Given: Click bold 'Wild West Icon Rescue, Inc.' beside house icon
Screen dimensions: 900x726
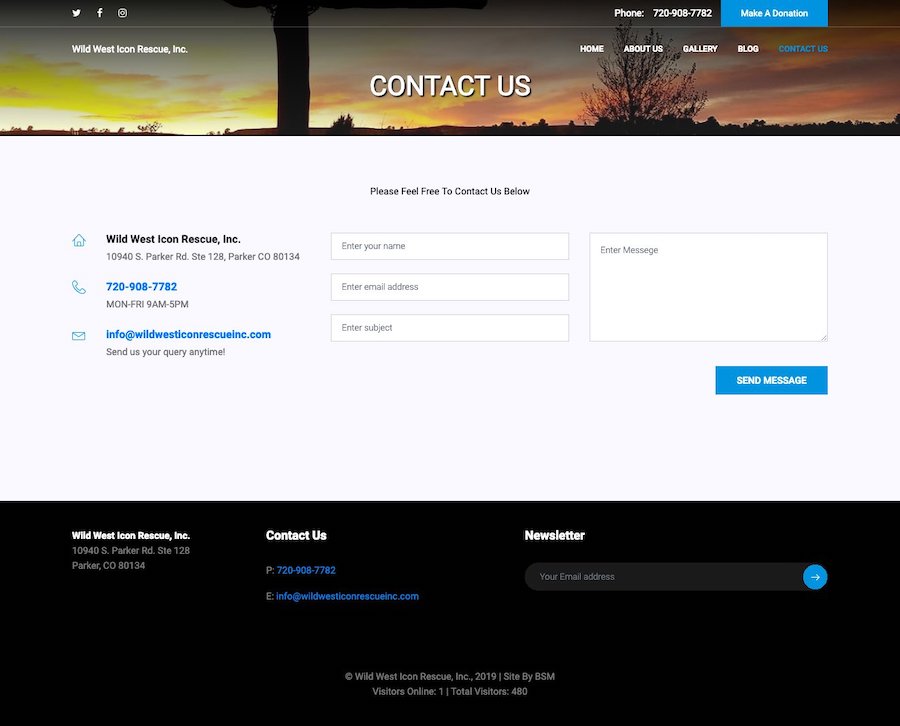Looking at the screenshot, I should (x=173, y=239).
